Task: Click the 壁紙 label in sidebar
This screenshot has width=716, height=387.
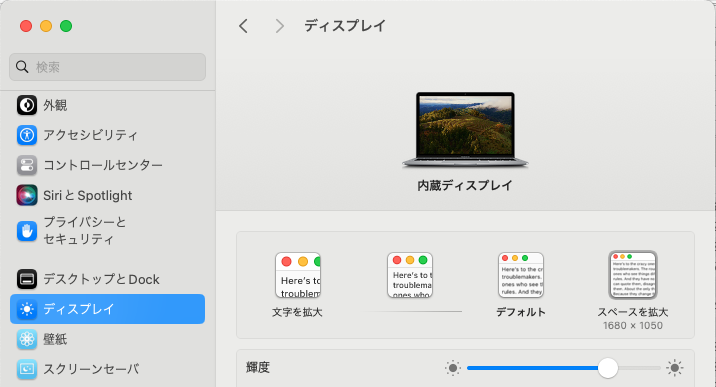Action: click(55, 339)
